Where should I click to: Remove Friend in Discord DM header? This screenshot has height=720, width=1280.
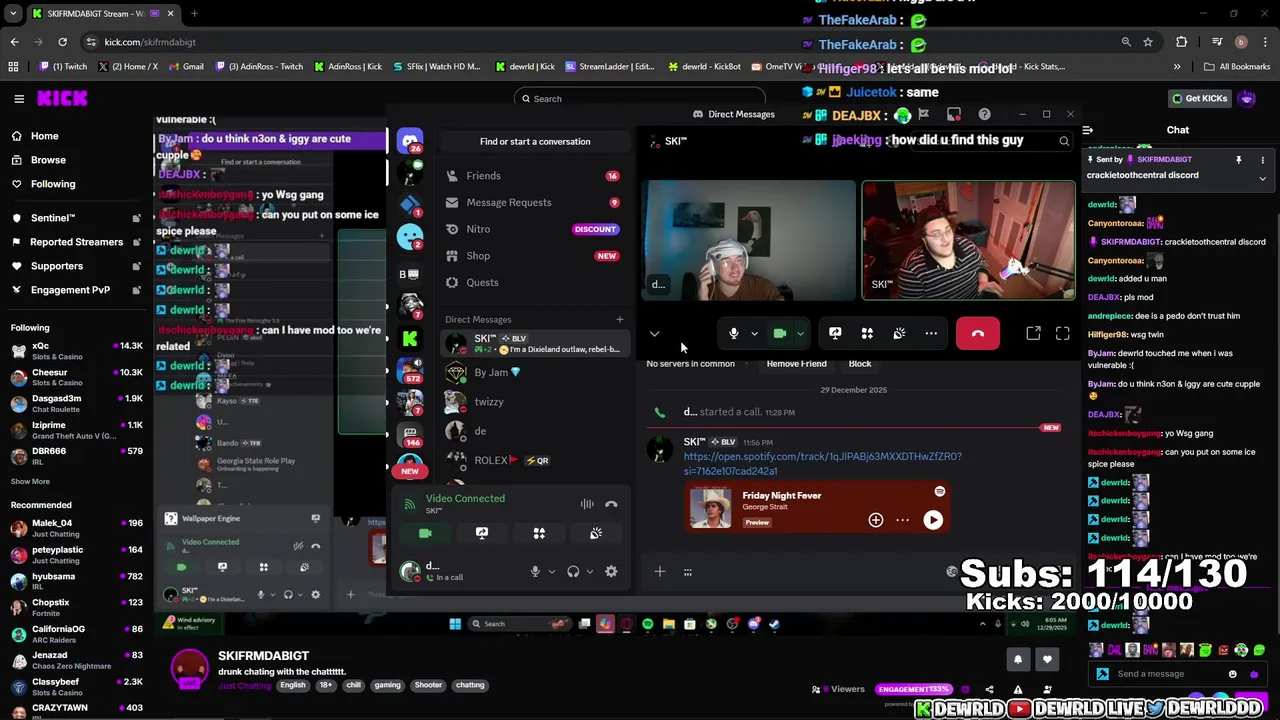(x=796, y=364)
